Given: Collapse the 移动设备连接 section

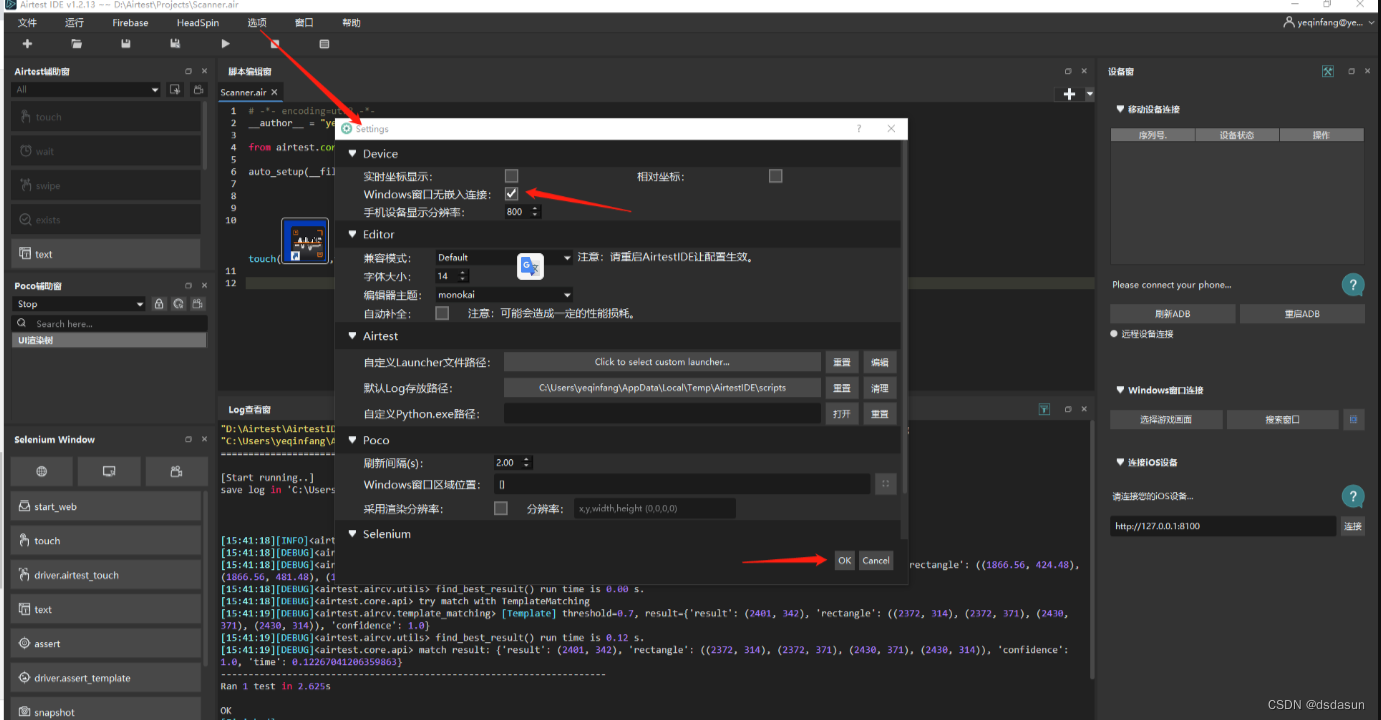Looking at the screenshot, I should tap(1119, 109).
